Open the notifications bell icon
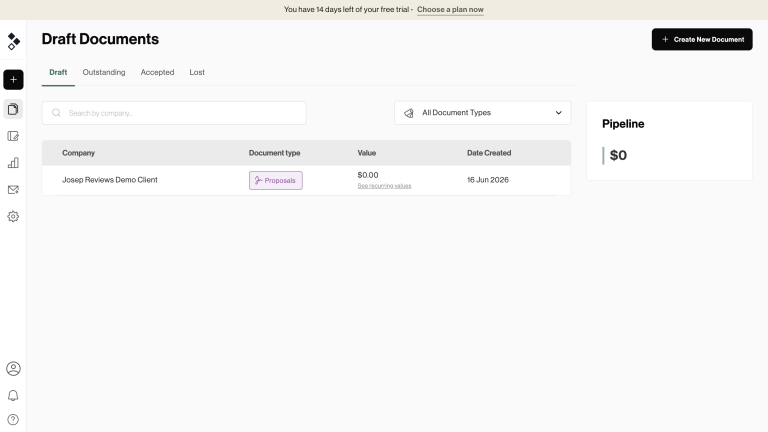The width and height of the screenshot is (768, 432). 13,395
